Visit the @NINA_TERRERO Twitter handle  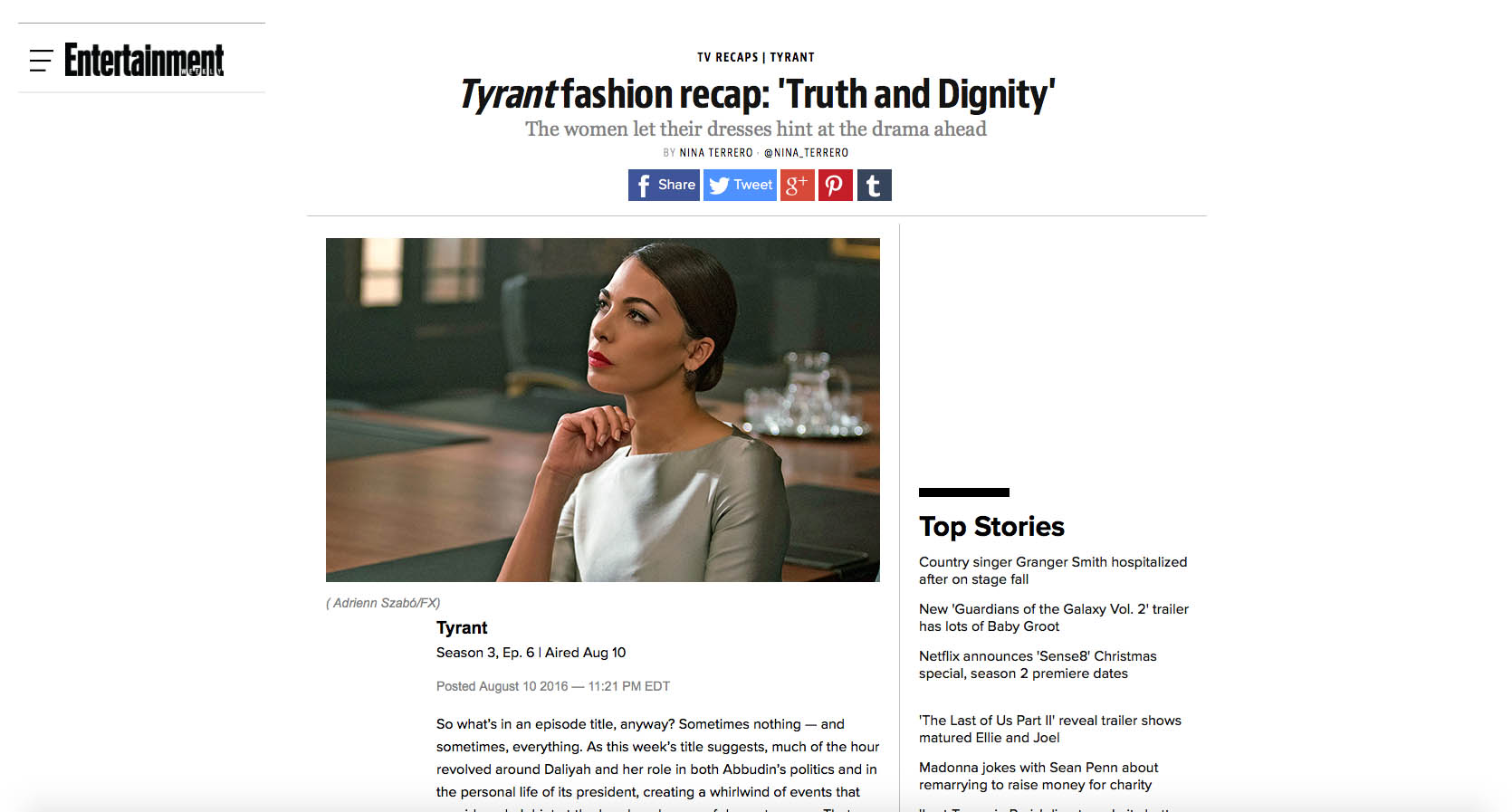click(806, 153)
